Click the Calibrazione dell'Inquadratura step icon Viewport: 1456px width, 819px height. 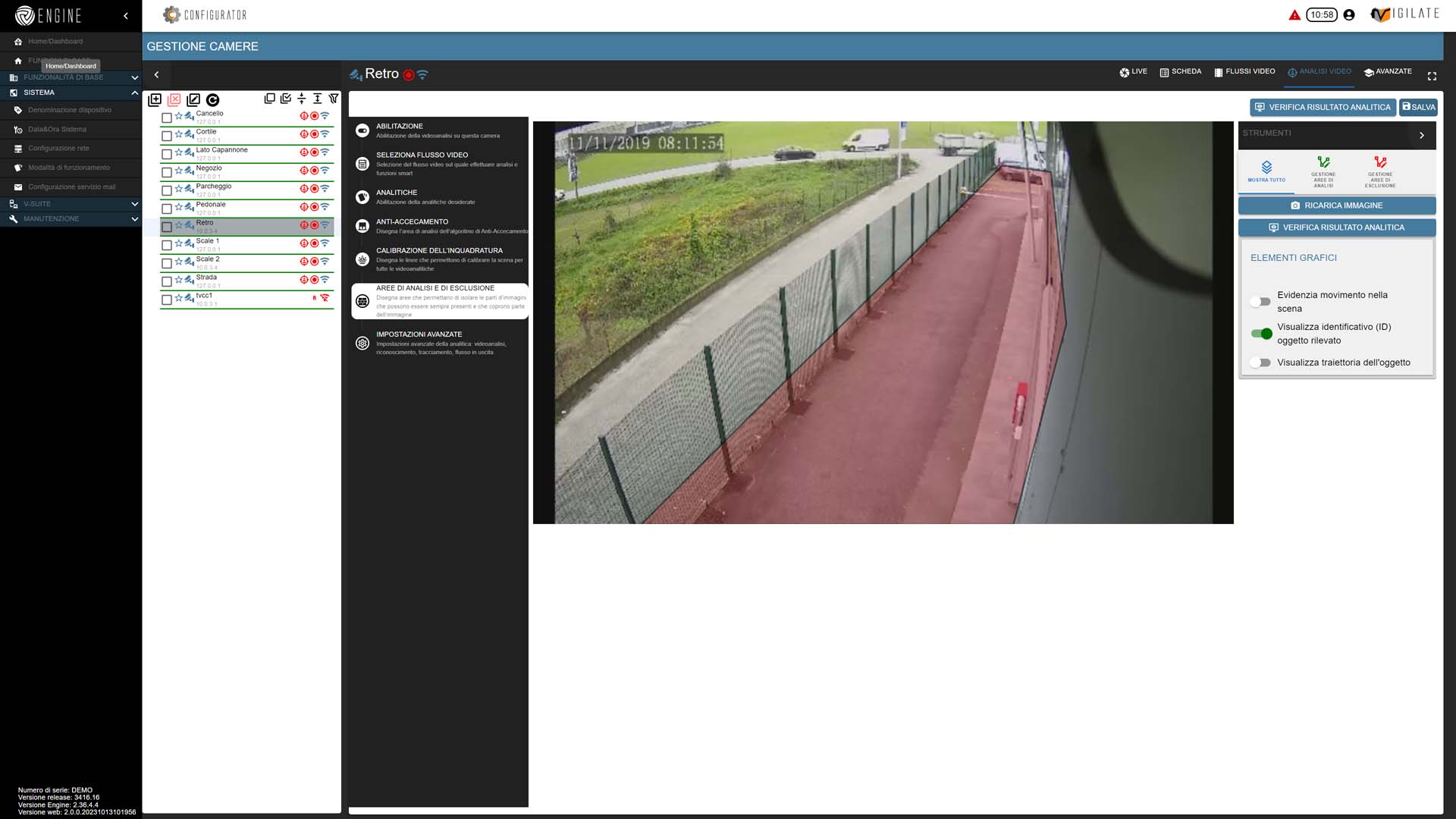362,259
